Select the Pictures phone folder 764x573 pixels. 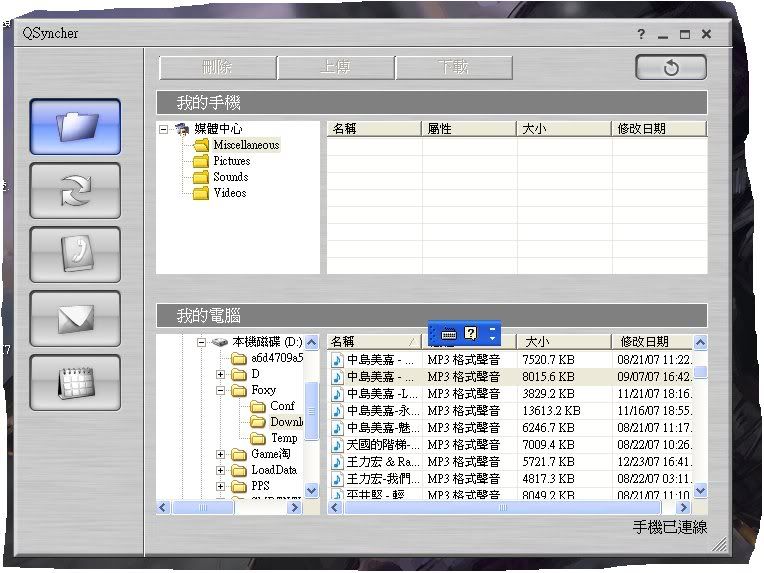pyautogui.click(x=231, y=161)
